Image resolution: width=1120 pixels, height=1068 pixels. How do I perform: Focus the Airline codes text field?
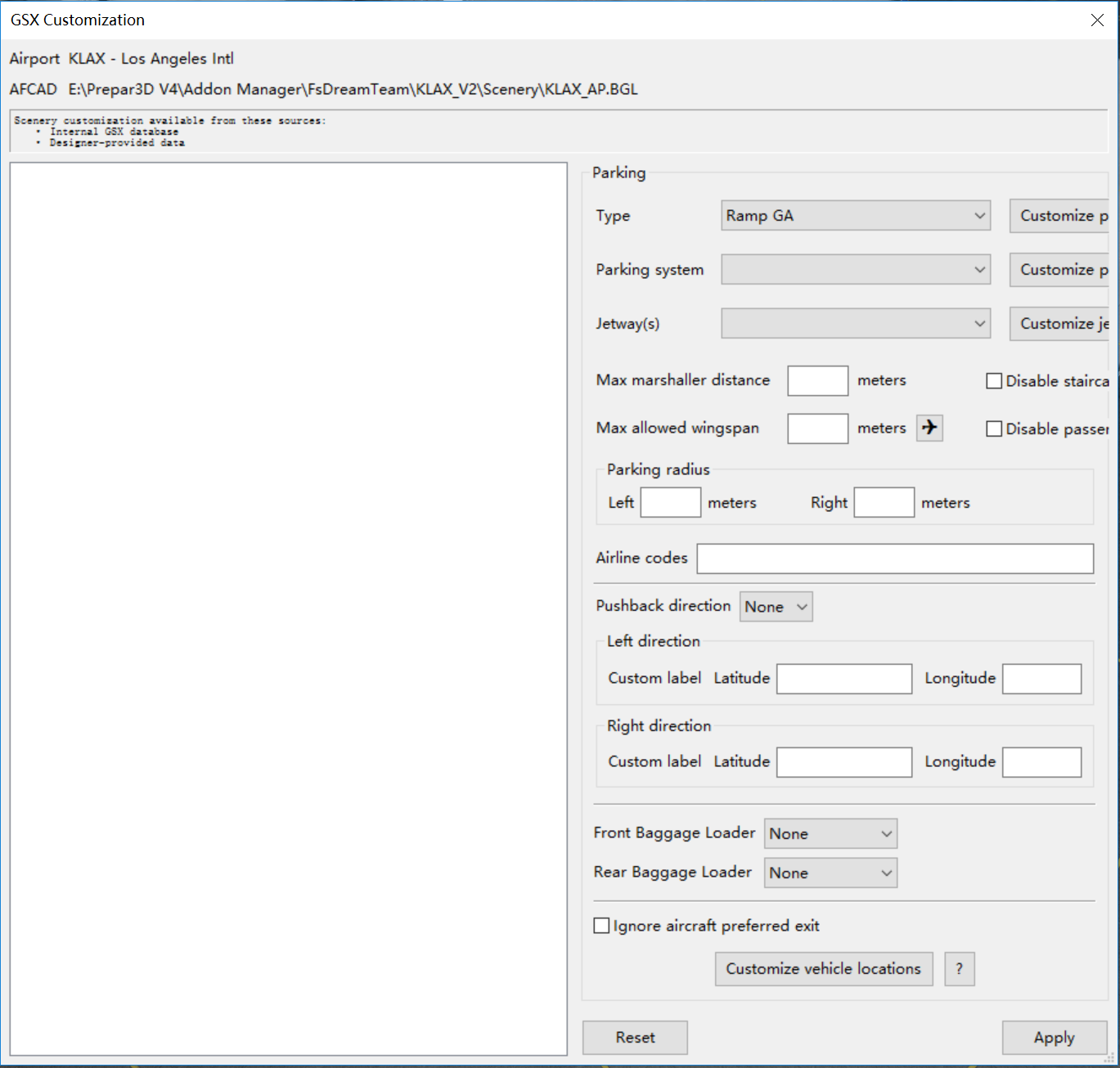point(894,559)
